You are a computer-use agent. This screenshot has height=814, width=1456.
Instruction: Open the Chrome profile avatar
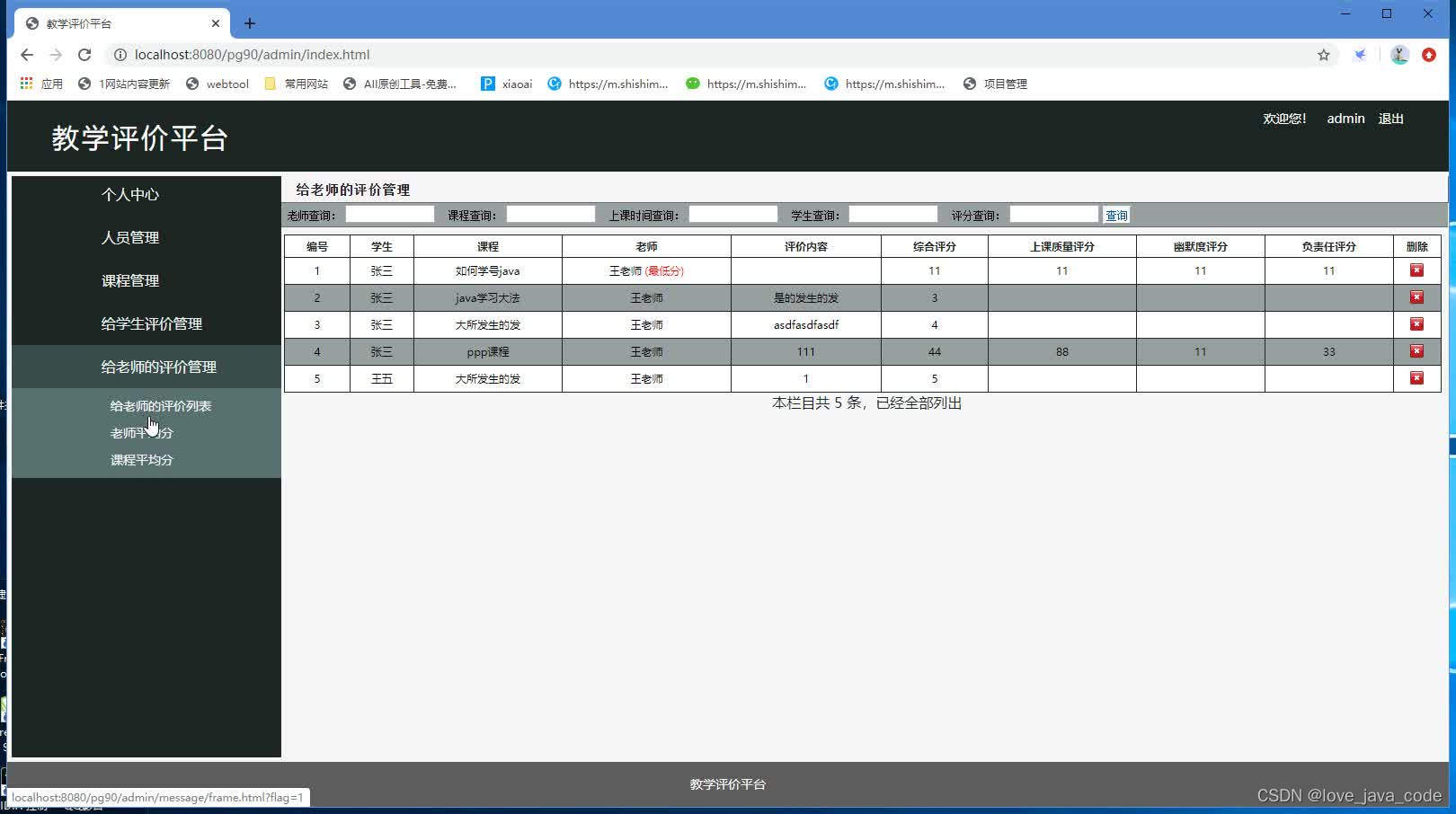tap(1399, 55)
